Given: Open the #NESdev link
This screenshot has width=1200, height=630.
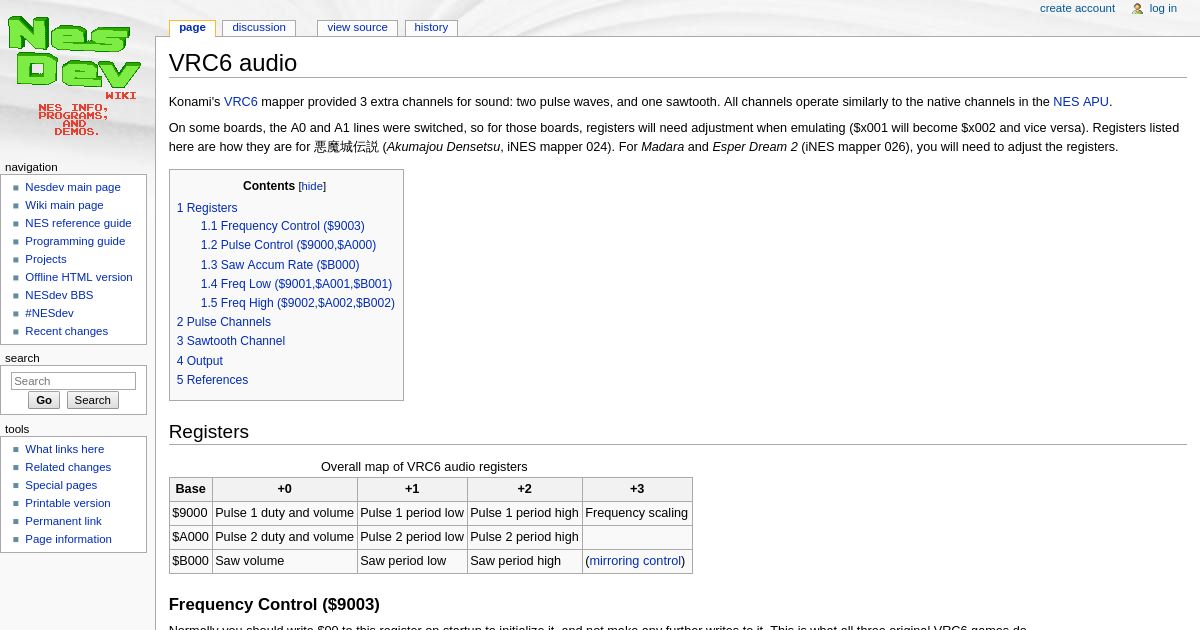Looking at the screenshot, I should pyautogui.click(x=49, y=313).
